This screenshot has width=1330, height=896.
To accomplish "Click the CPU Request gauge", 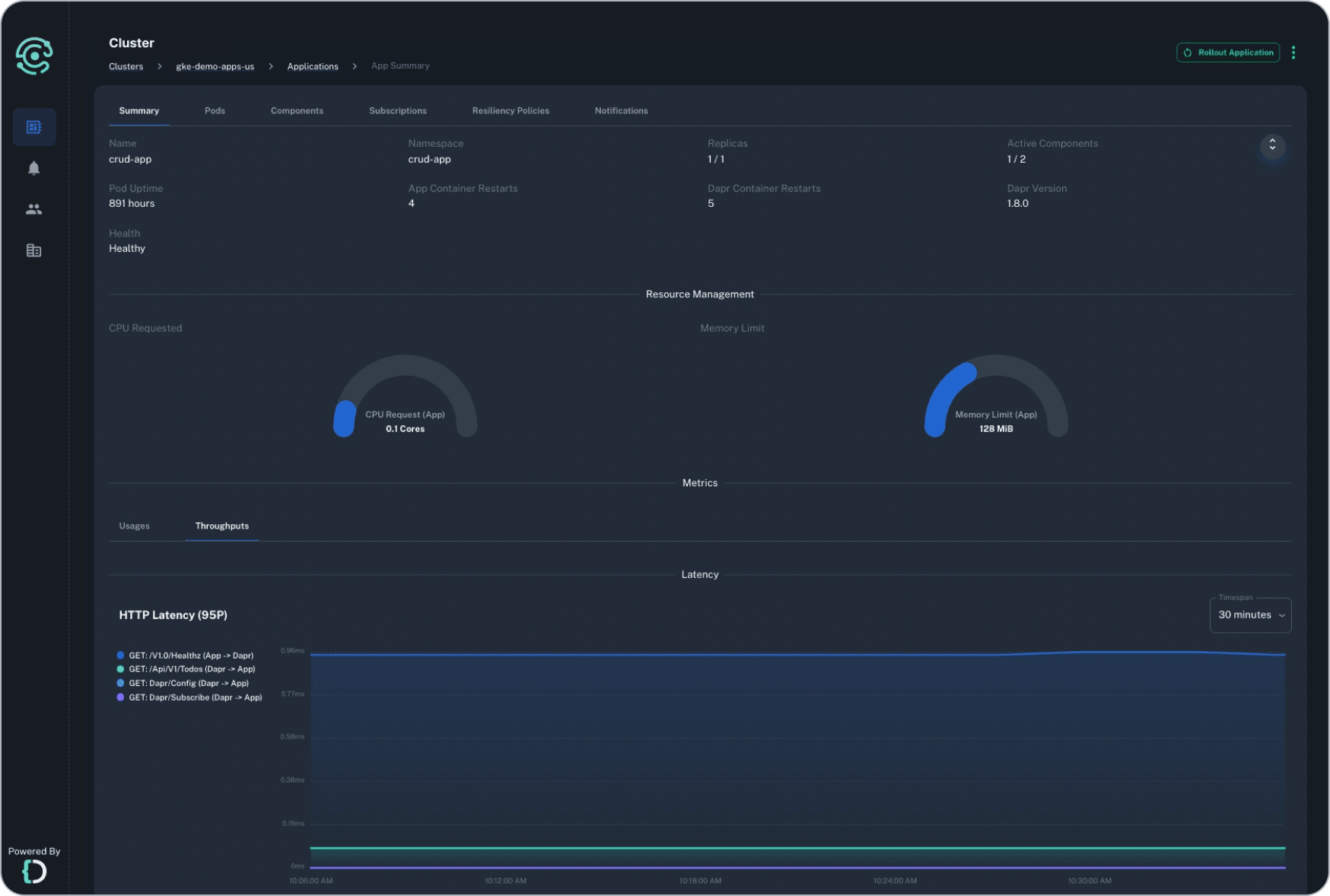I will [x=406, y=396].
